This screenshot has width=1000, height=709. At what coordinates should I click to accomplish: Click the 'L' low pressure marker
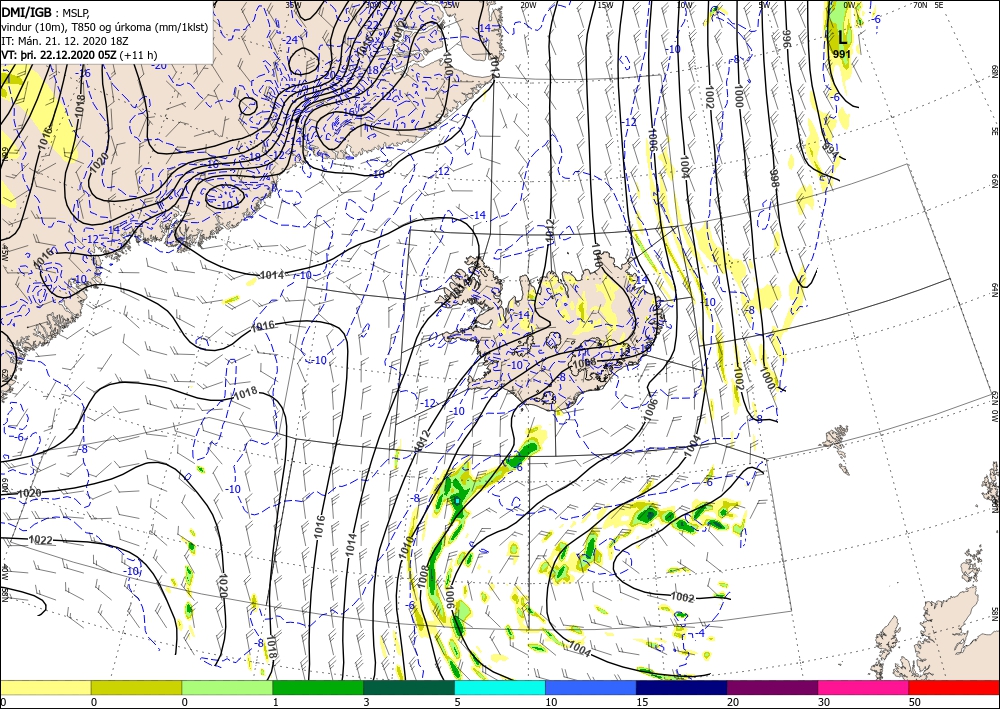tap(842, 39)
